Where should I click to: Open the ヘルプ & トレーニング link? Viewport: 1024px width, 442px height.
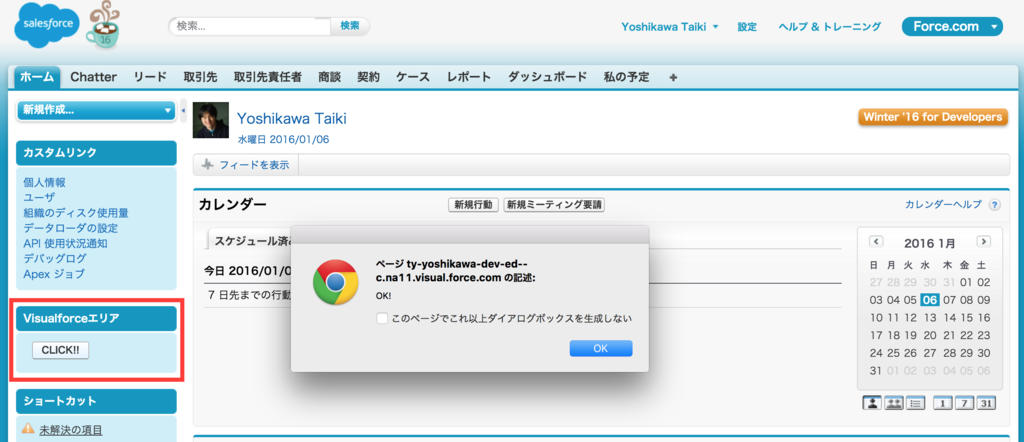click(829, 27)
